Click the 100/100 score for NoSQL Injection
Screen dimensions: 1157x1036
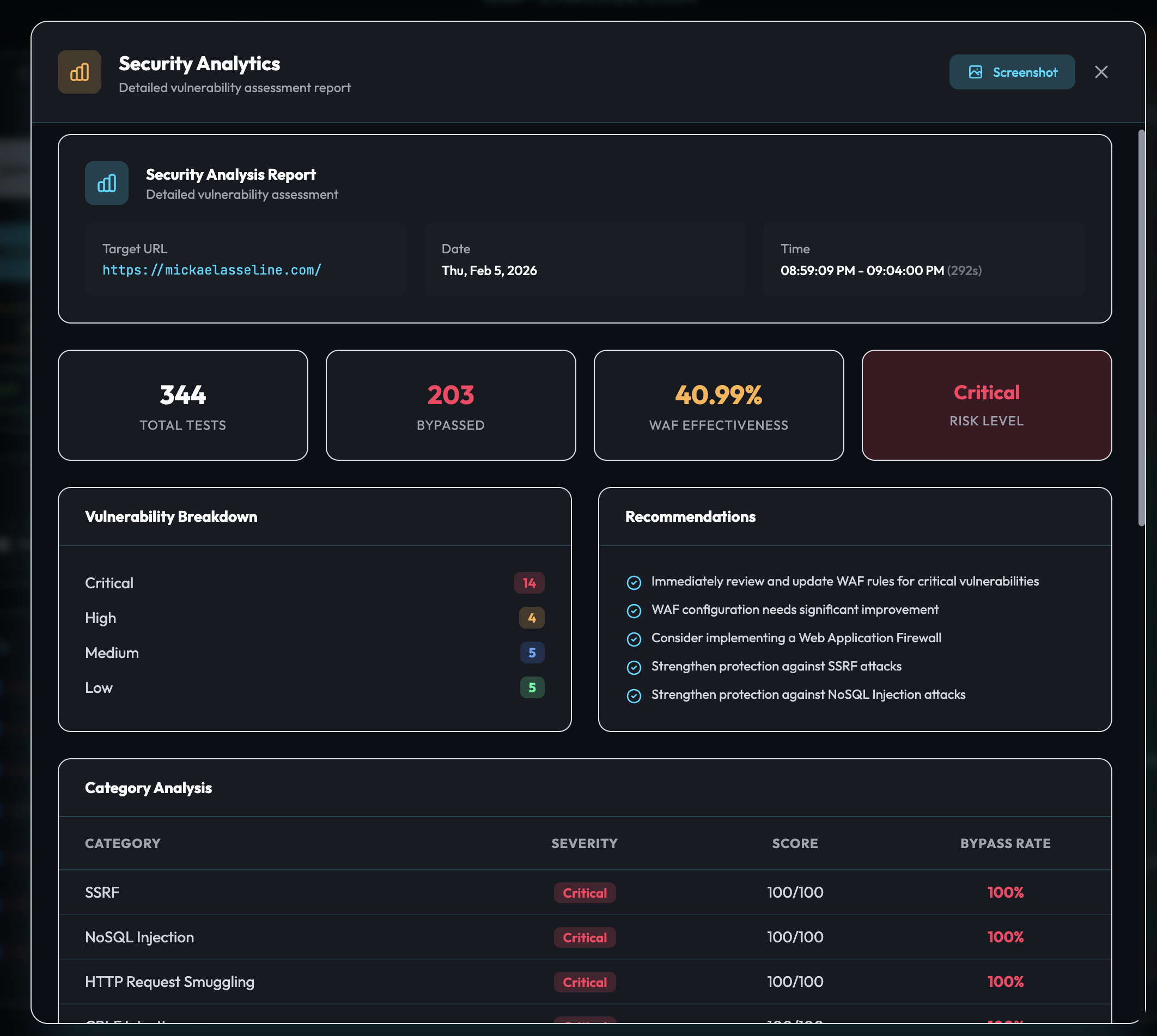pyautogui.click(x=795, y=937)
